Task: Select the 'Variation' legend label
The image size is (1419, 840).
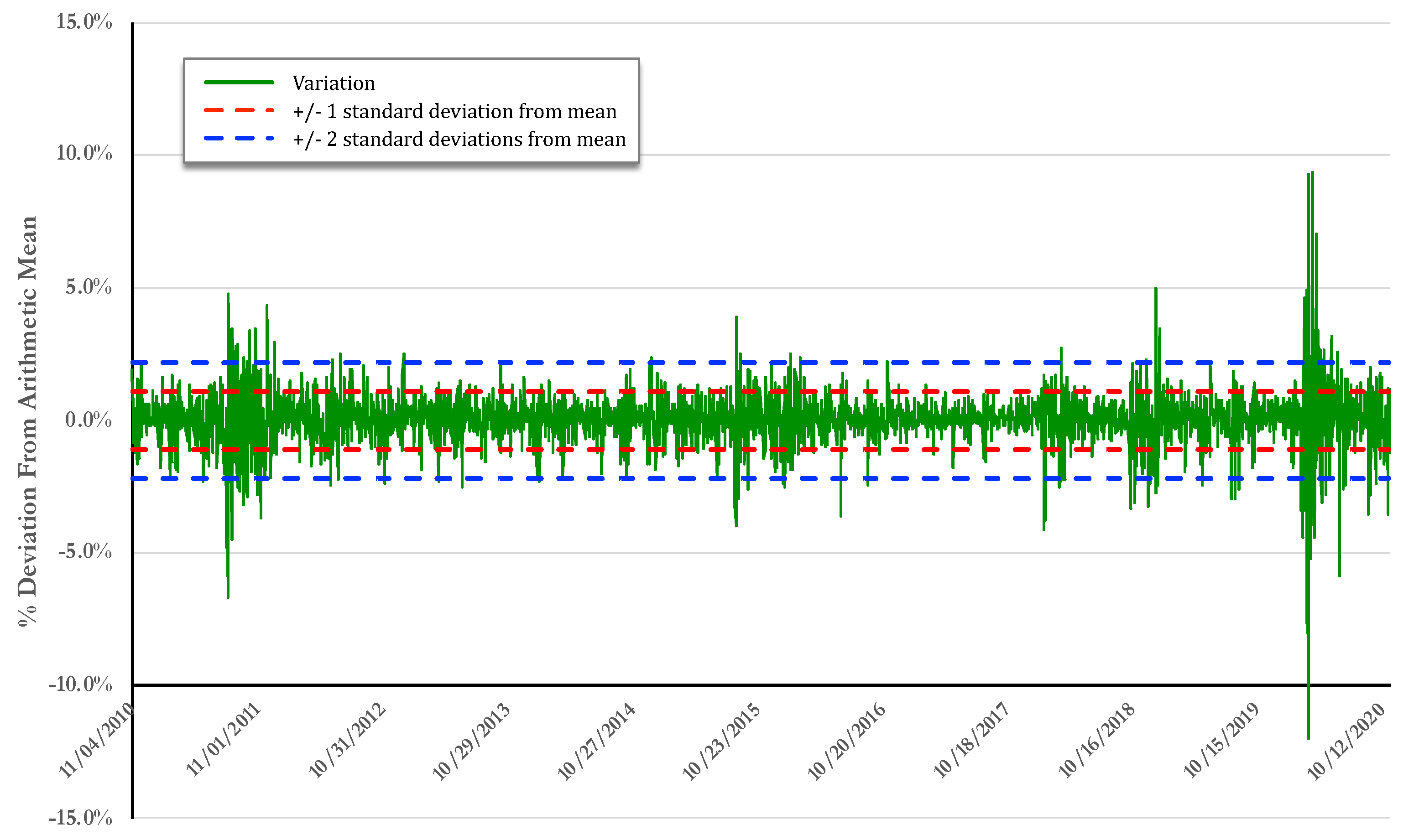Action: (334, 83)
